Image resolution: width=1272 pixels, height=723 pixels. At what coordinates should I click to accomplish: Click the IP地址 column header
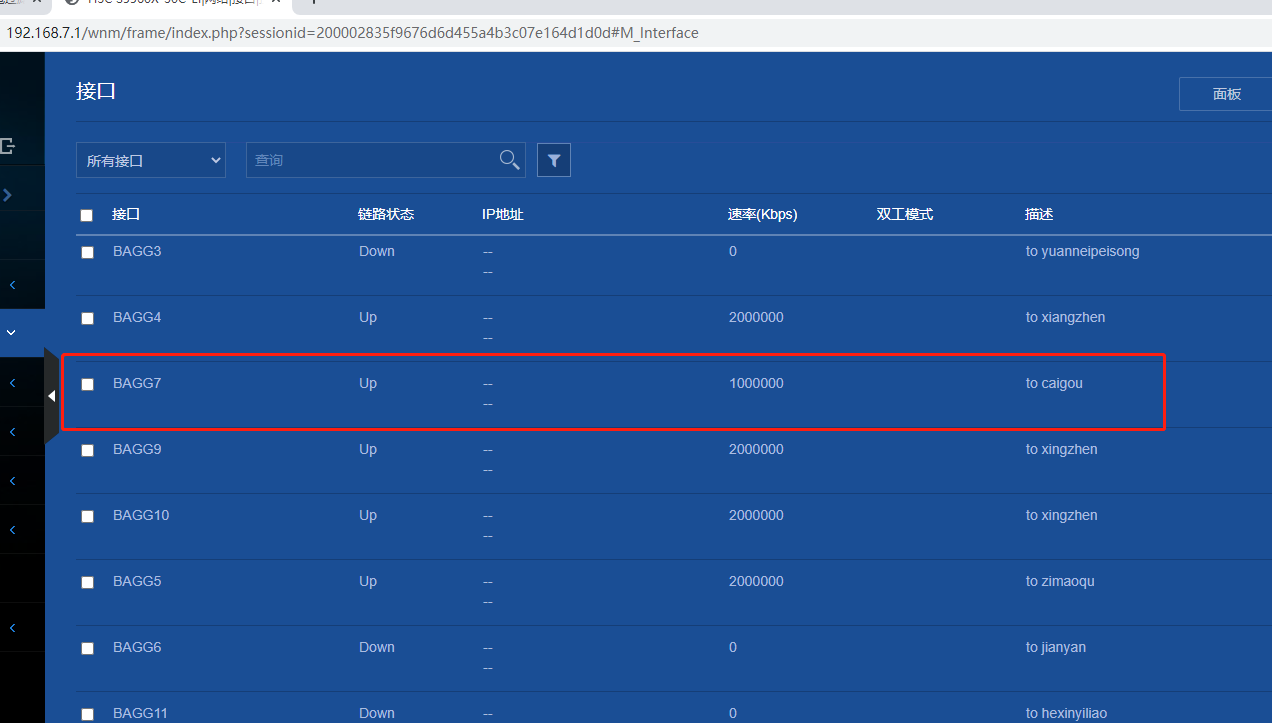click(x=503, y=214)
